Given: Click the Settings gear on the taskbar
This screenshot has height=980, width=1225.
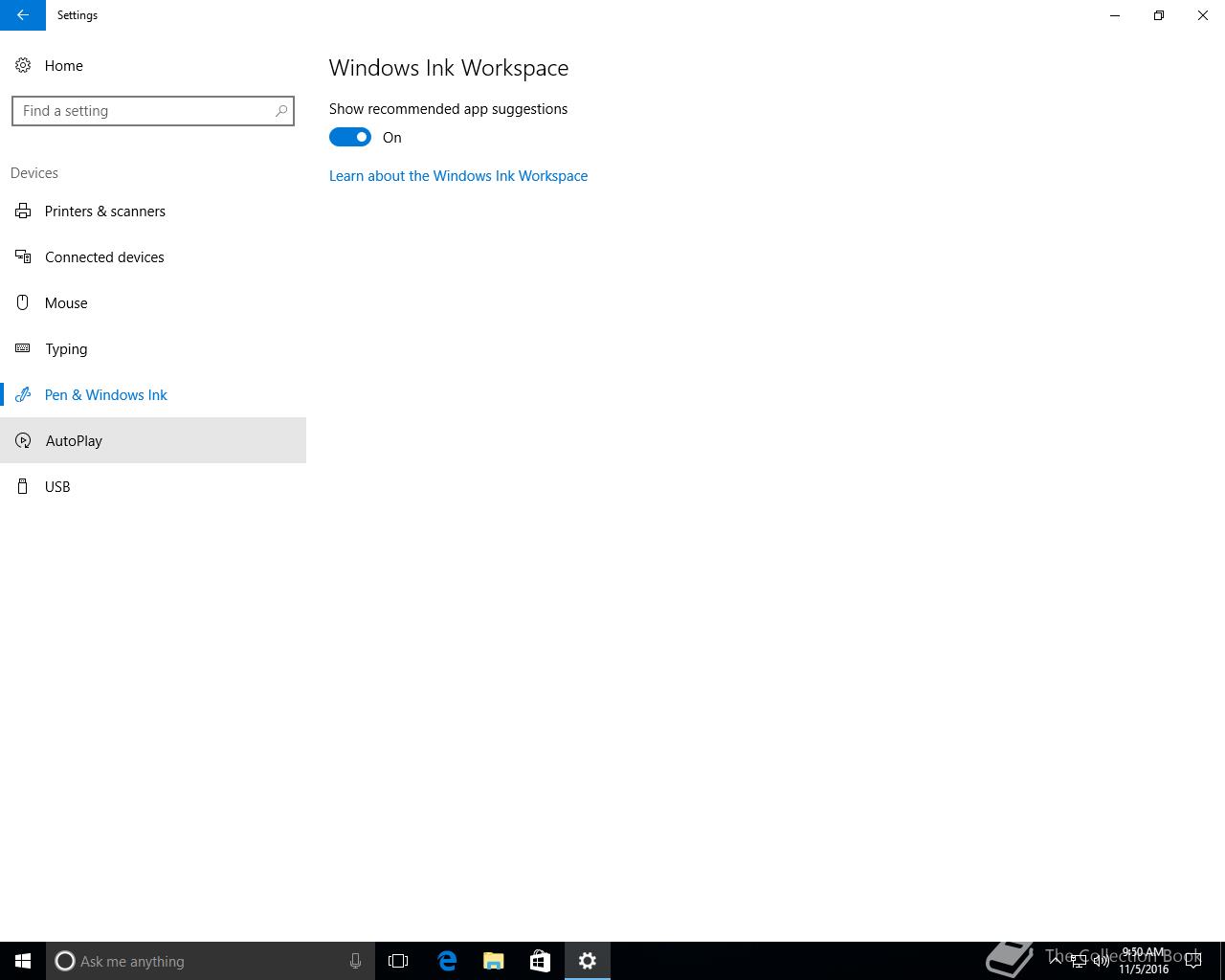Looking at the screenshot, I should [x=588, y=961].
